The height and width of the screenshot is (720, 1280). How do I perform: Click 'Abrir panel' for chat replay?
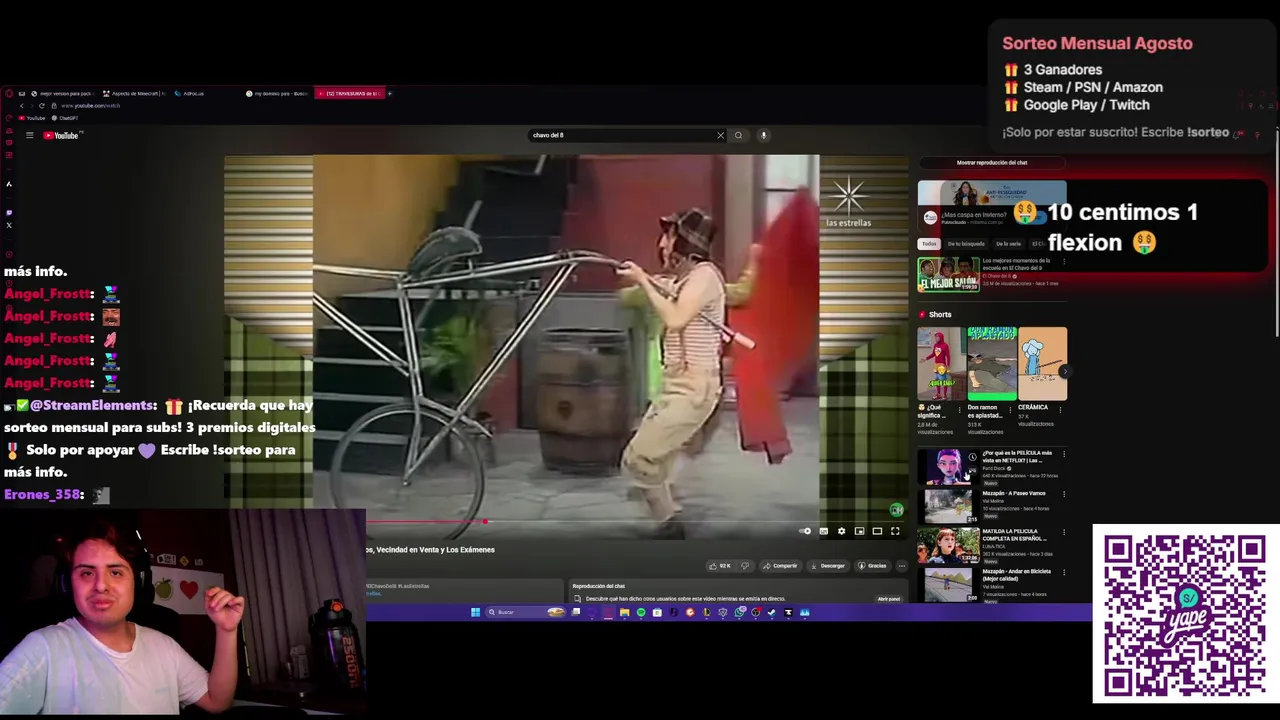(888, 599)
